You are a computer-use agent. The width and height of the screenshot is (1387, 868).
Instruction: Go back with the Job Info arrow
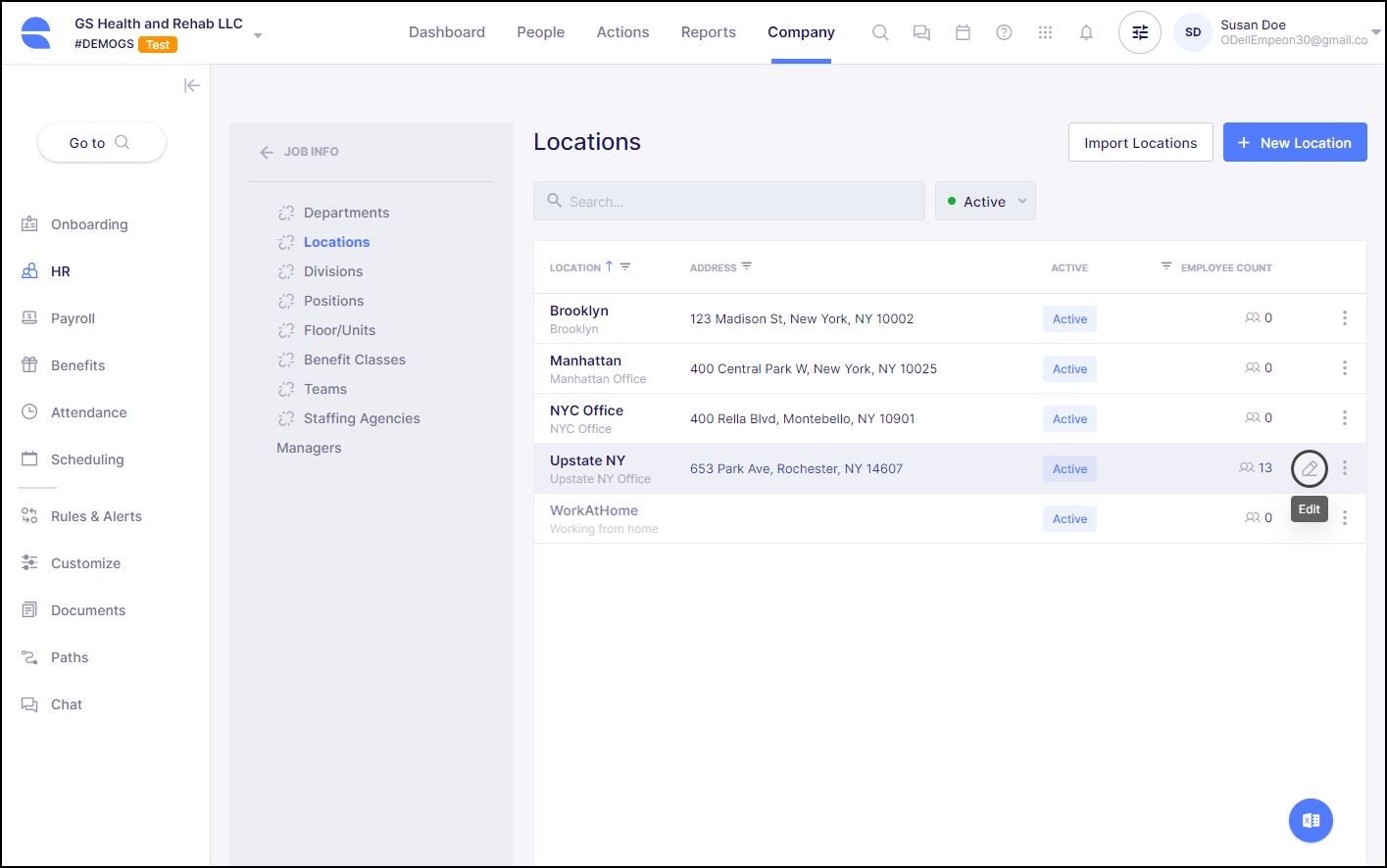267,152
